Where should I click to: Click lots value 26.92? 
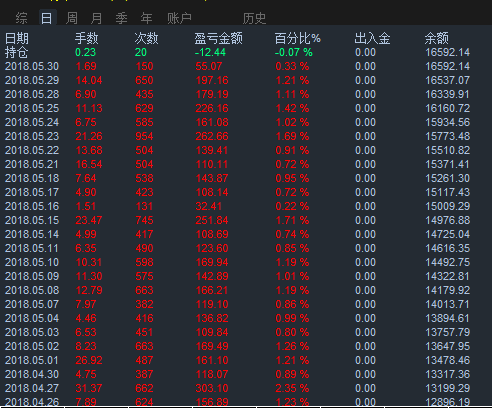tap(89, 360)
